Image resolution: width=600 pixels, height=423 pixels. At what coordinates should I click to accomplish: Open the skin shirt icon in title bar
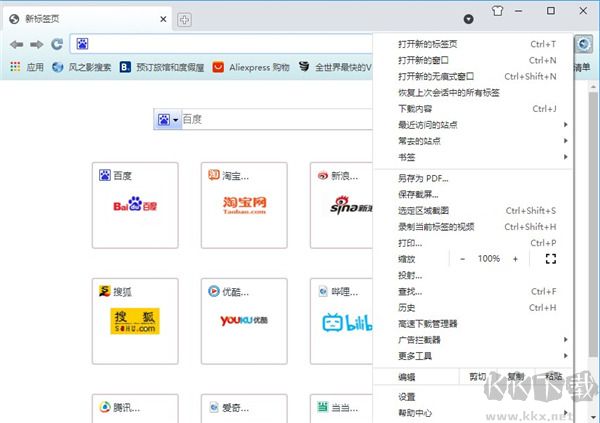[497, 11]
